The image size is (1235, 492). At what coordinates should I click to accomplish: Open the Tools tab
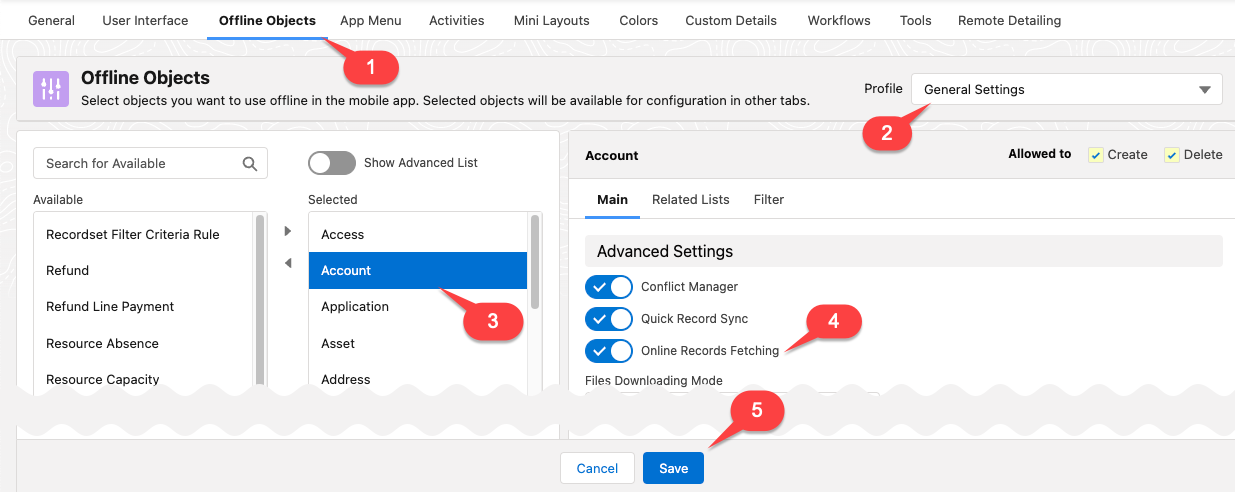[915, 20]
